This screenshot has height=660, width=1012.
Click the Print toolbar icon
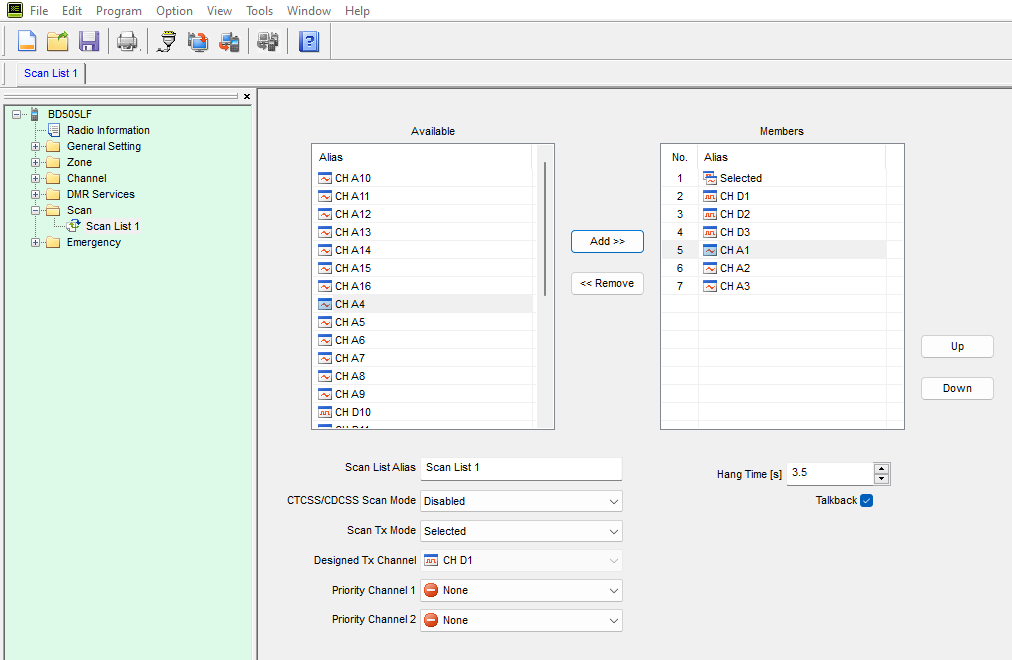pyautogui.click(x=127, y=42)
